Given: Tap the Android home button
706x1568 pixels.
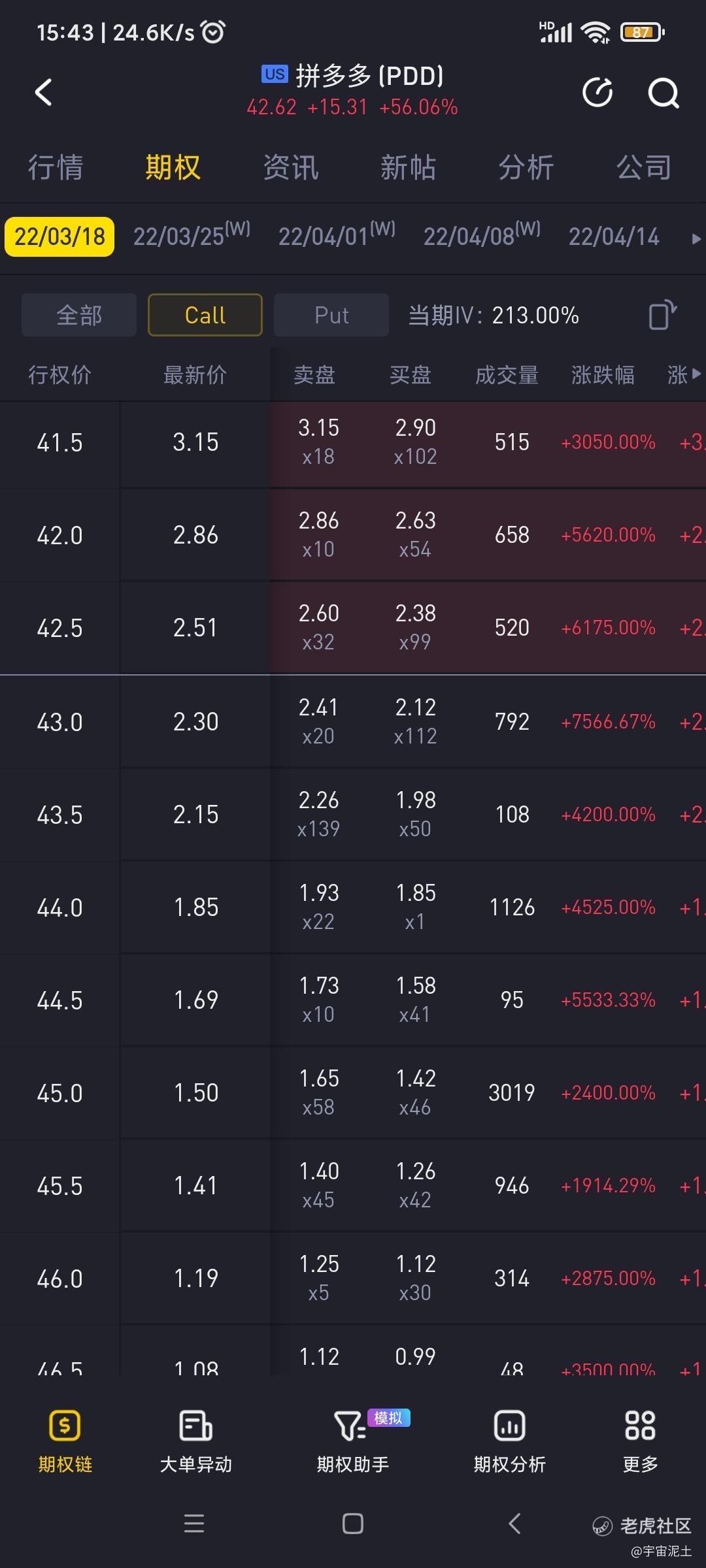Looking at the screenshot, I should pos(353,1524).
